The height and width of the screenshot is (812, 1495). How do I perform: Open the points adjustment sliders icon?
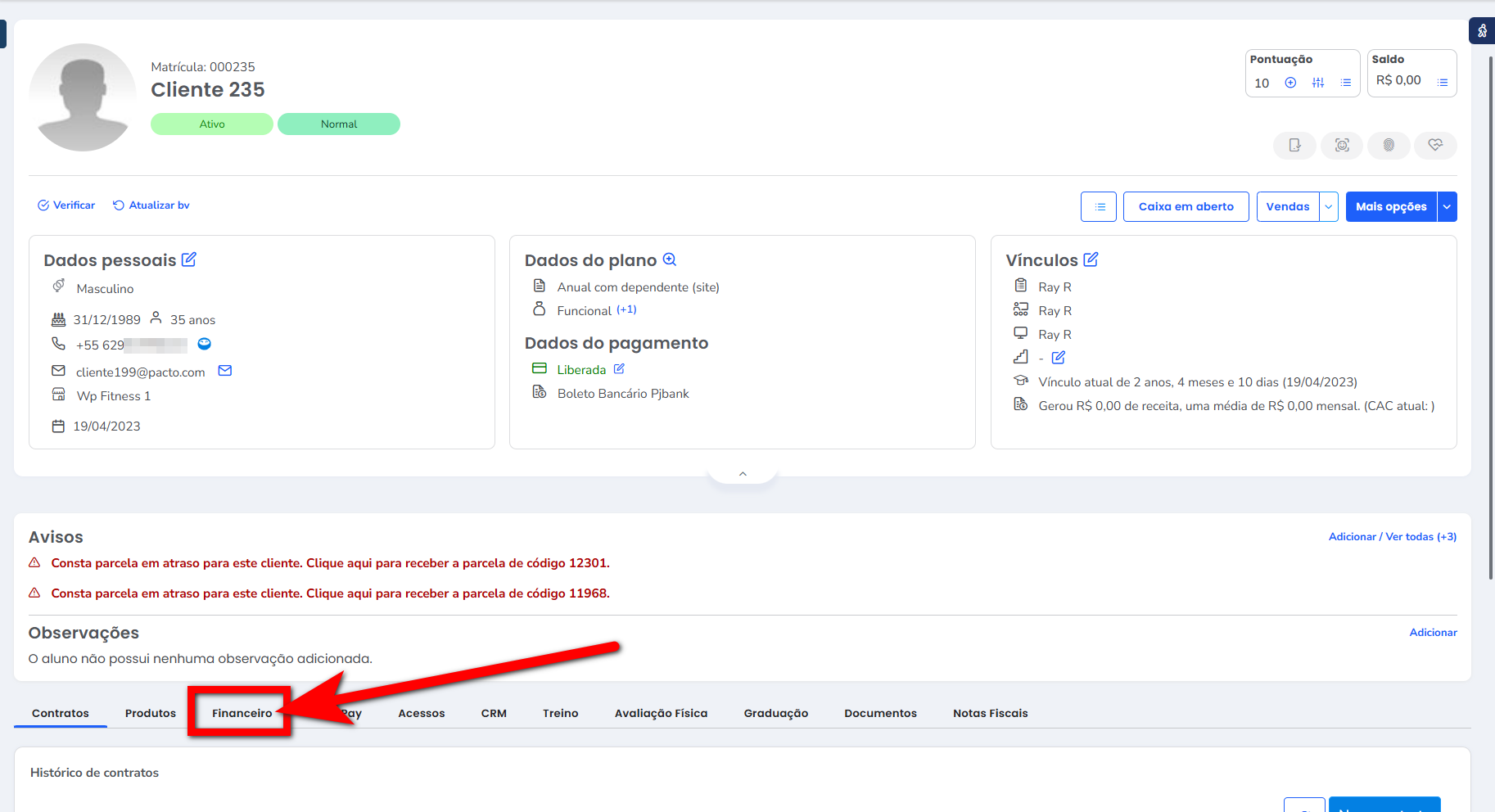1317,83
